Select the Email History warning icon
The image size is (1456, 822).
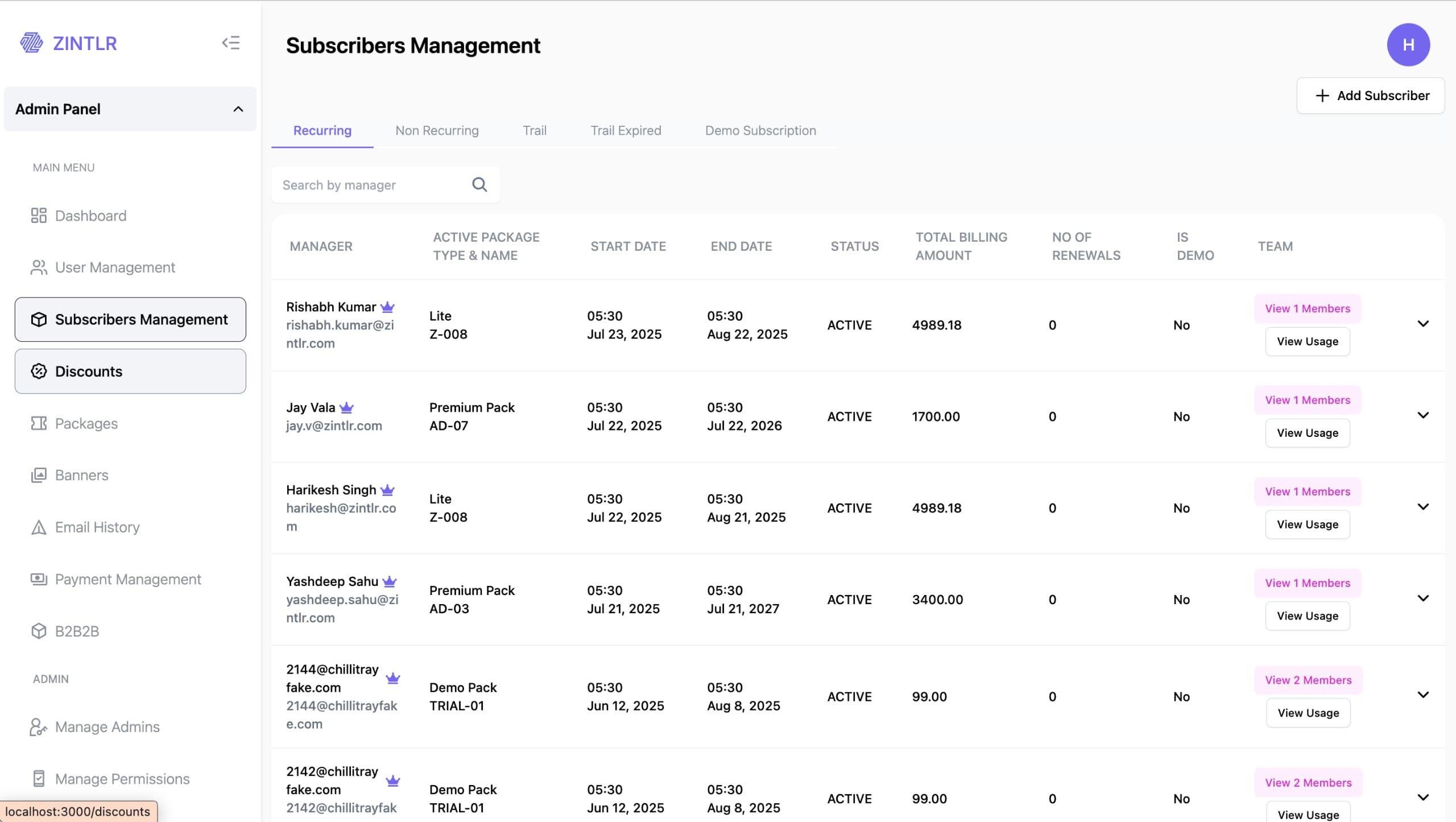coord(38,527)
